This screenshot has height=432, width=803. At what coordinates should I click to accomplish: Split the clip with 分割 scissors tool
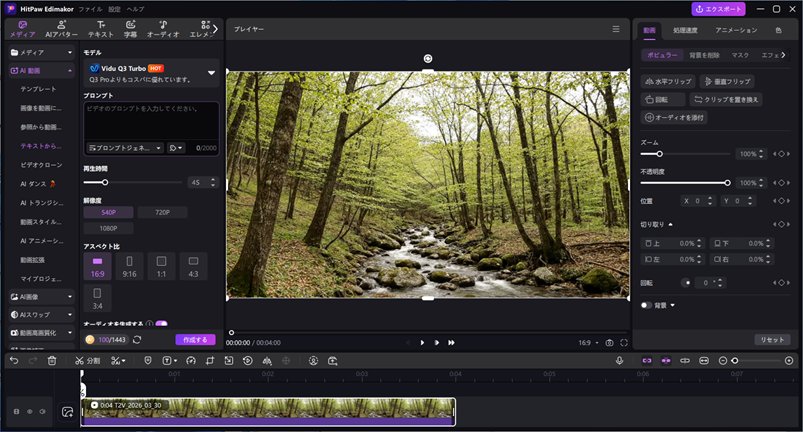[88, 361]
